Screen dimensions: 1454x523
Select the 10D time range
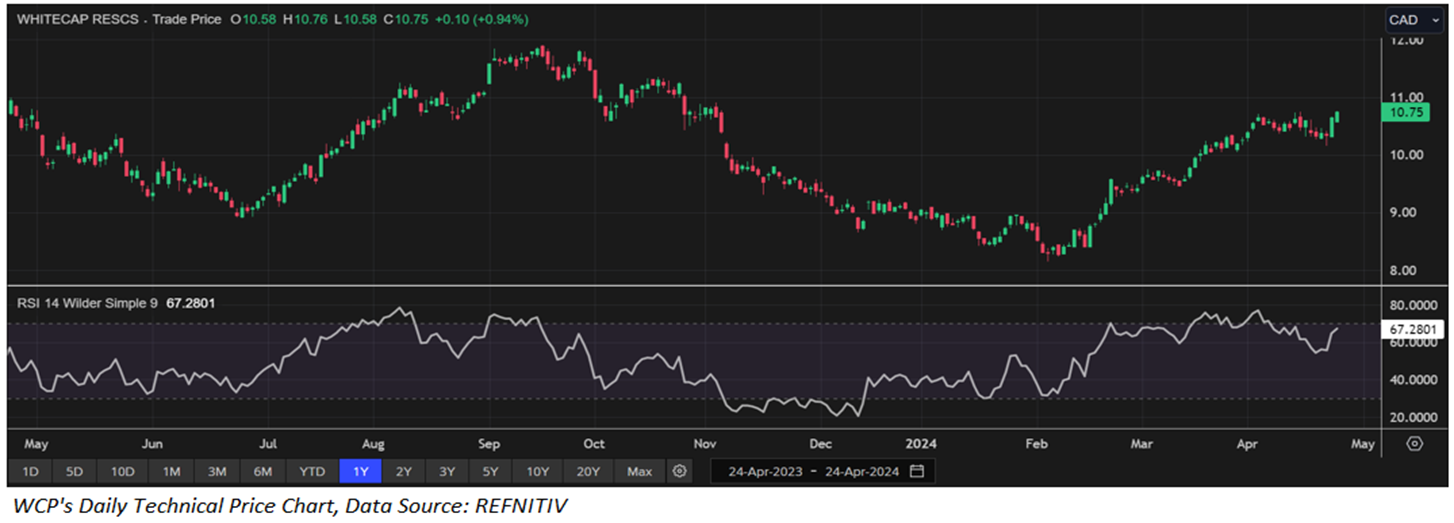124,471
